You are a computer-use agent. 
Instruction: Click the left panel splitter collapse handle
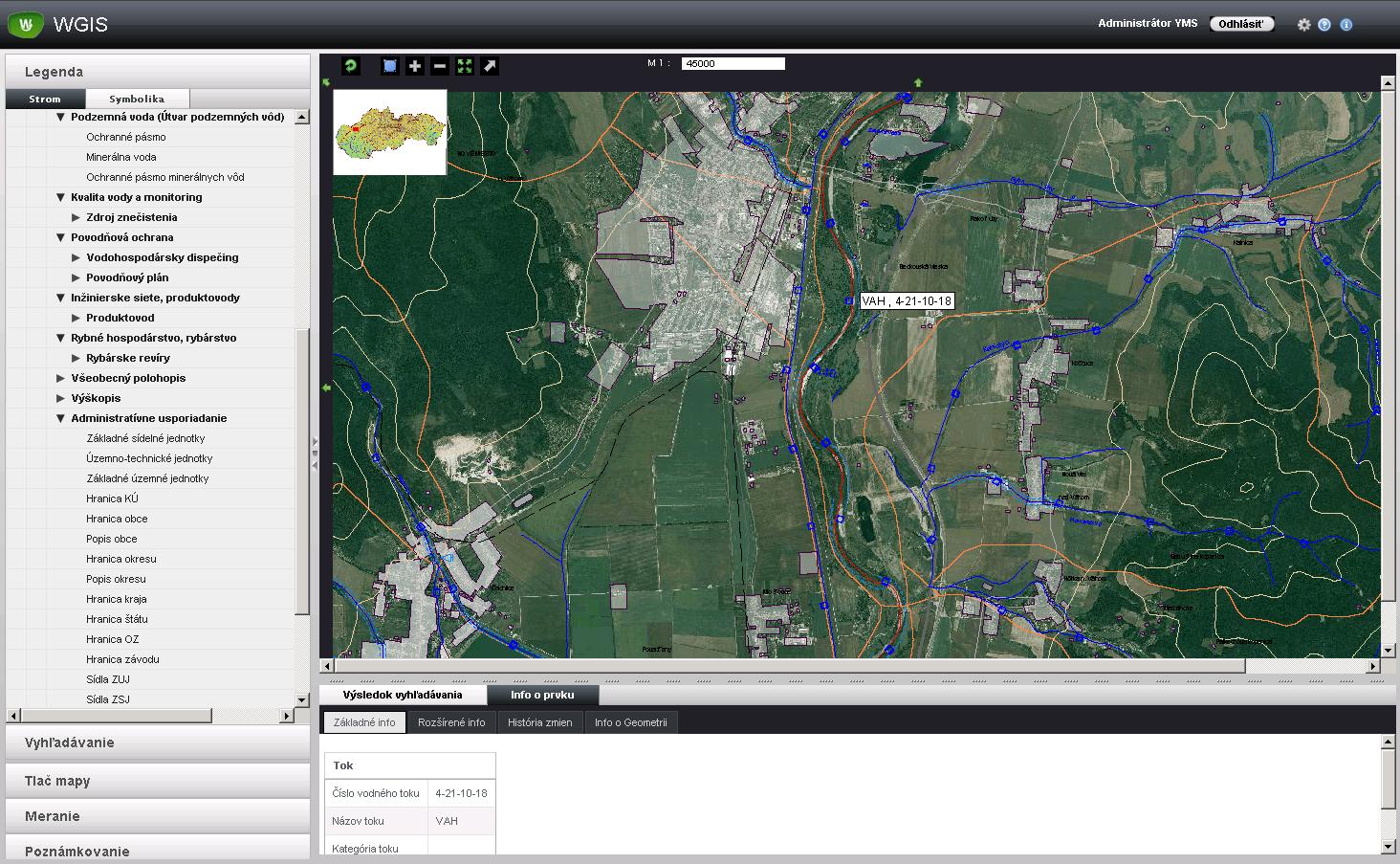315,454
